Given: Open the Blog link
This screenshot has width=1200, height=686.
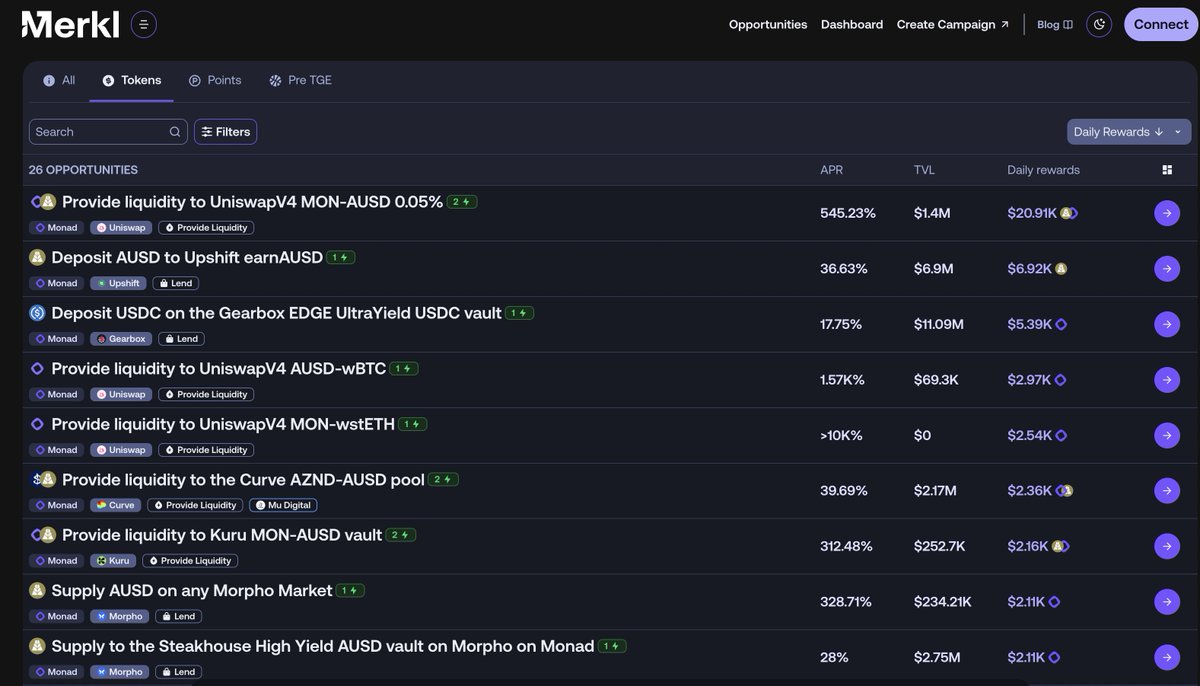Looking at the screenshot, I should tap(1055, 24).
